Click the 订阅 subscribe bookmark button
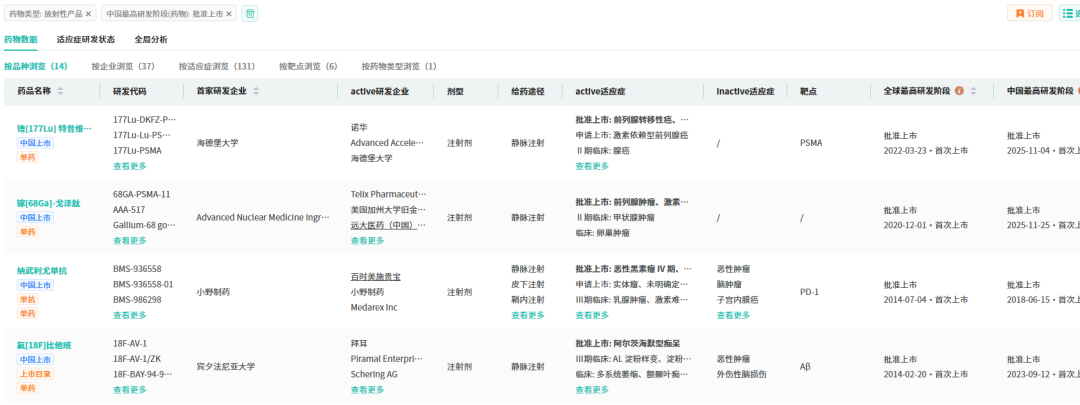Viewport: 1080px width, 405px height. (x=1029, y=14)
